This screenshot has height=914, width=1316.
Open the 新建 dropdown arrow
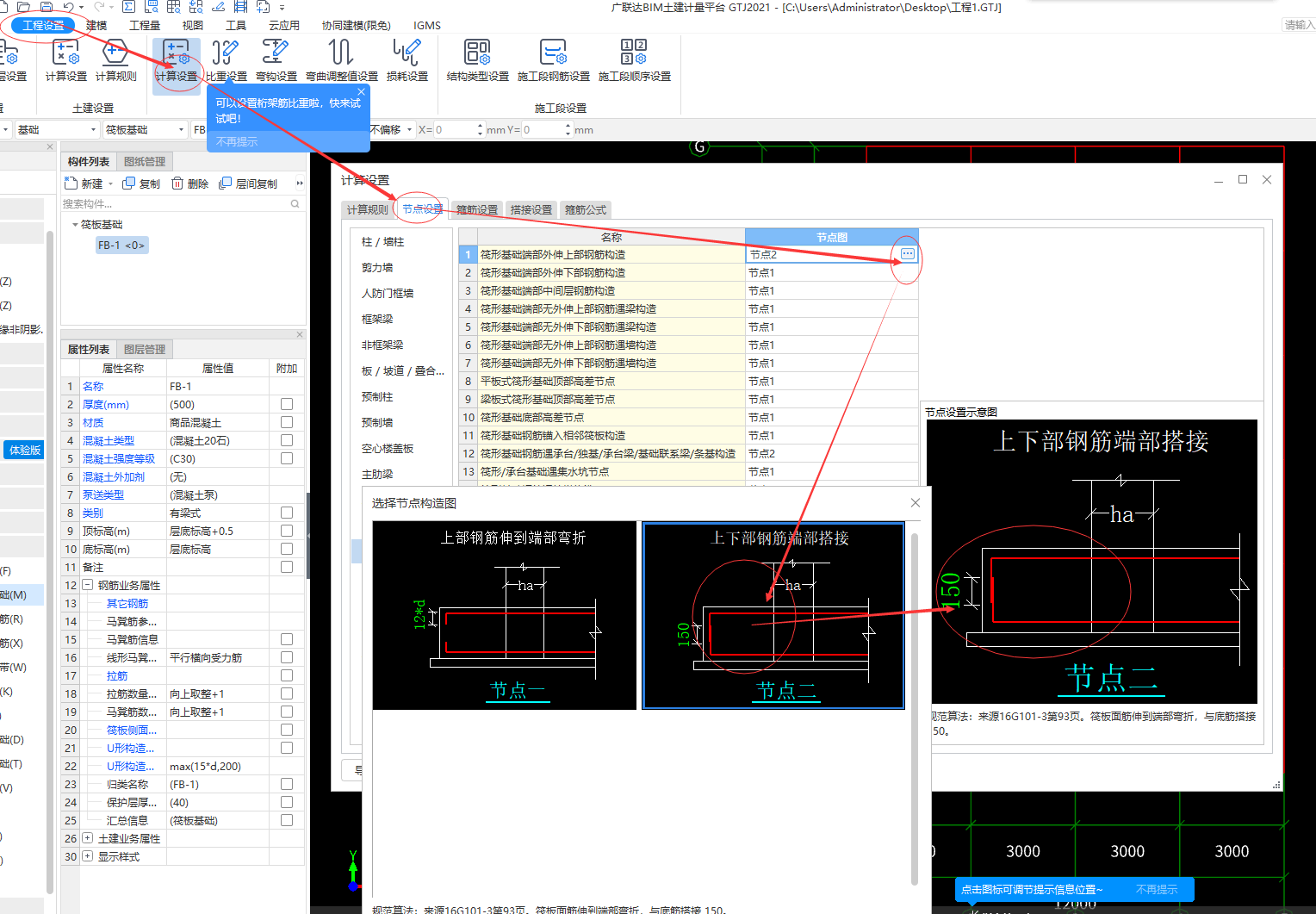pos(110,184)
